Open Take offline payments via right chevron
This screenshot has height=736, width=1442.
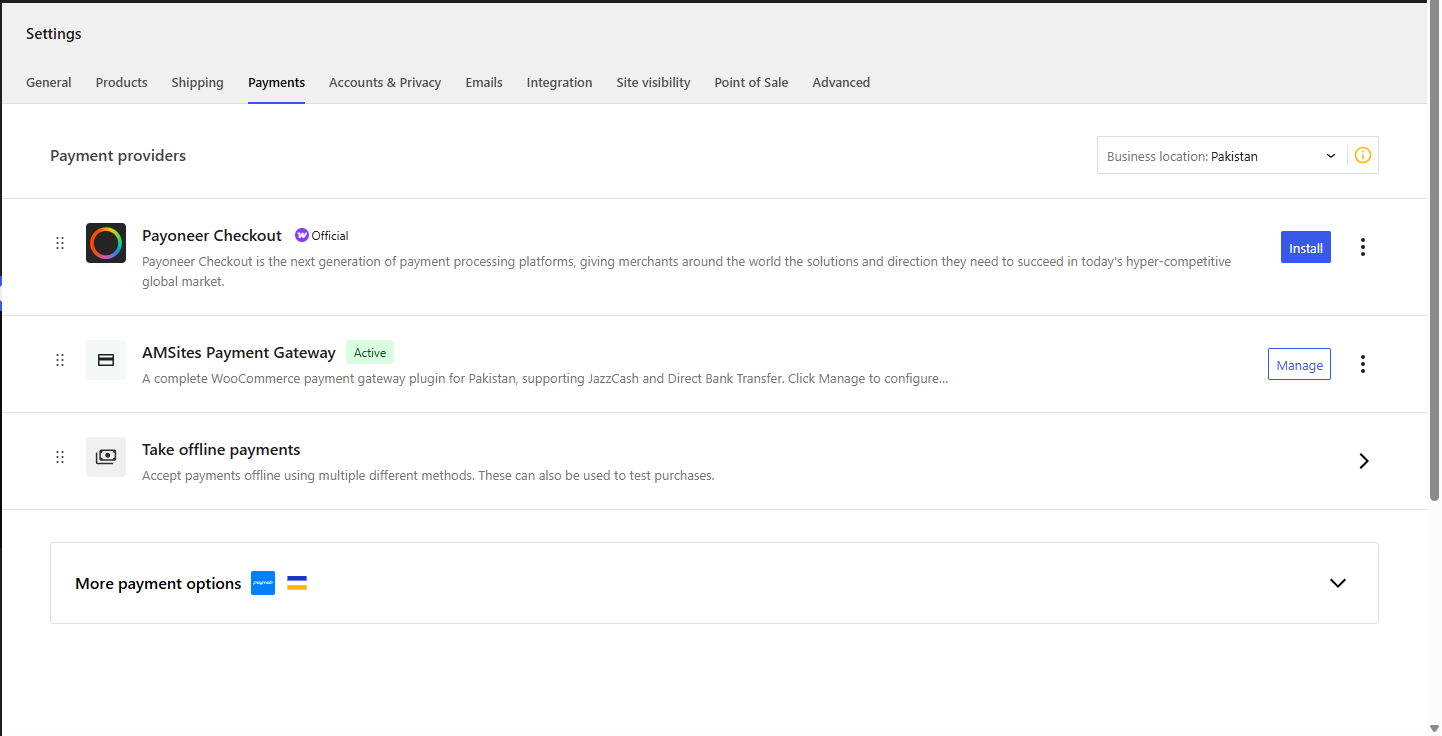[x=1364, y=461]
